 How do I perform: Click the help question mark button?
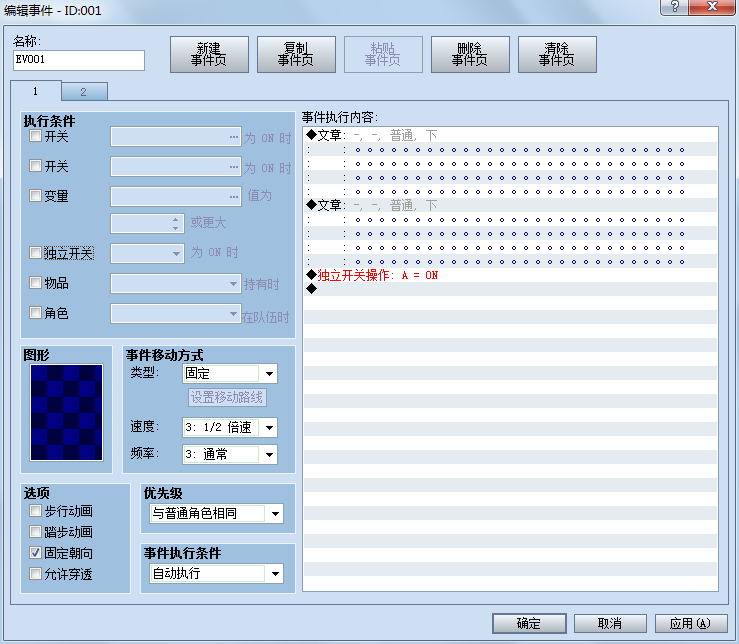[674, 7]
